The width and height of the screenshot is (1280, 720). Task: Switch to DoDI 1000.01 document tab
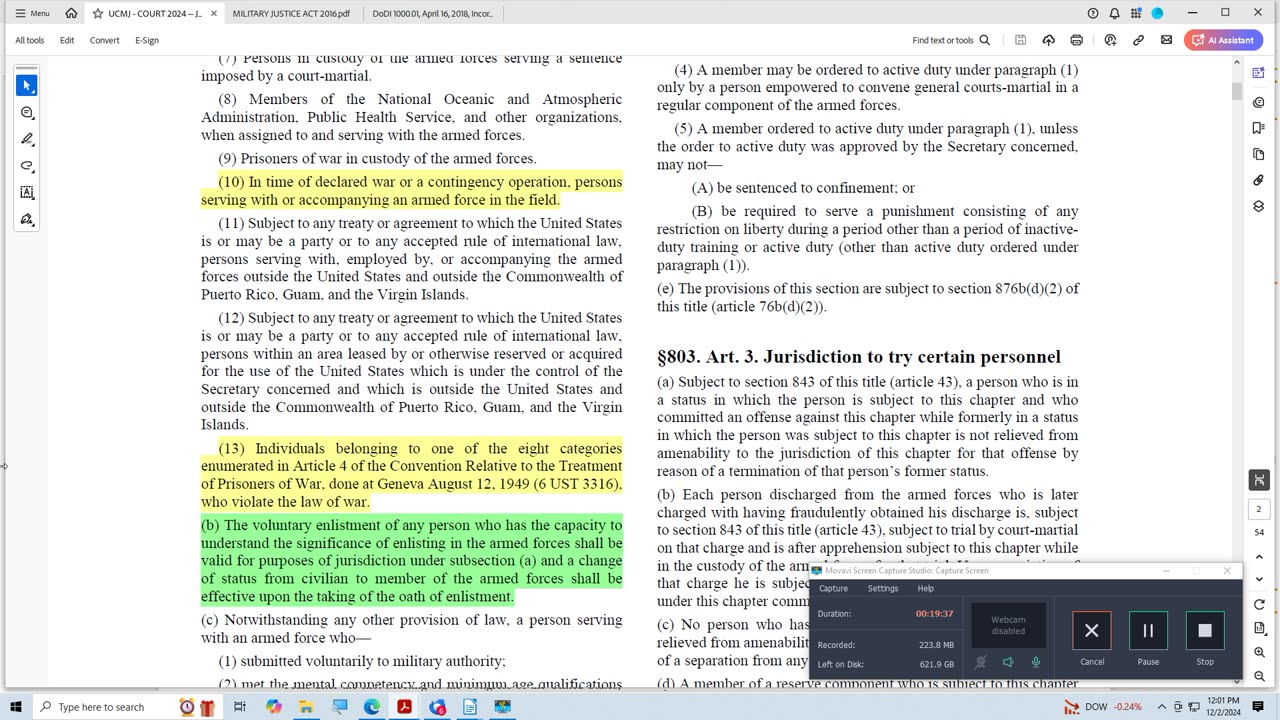(x=432, y=13)
